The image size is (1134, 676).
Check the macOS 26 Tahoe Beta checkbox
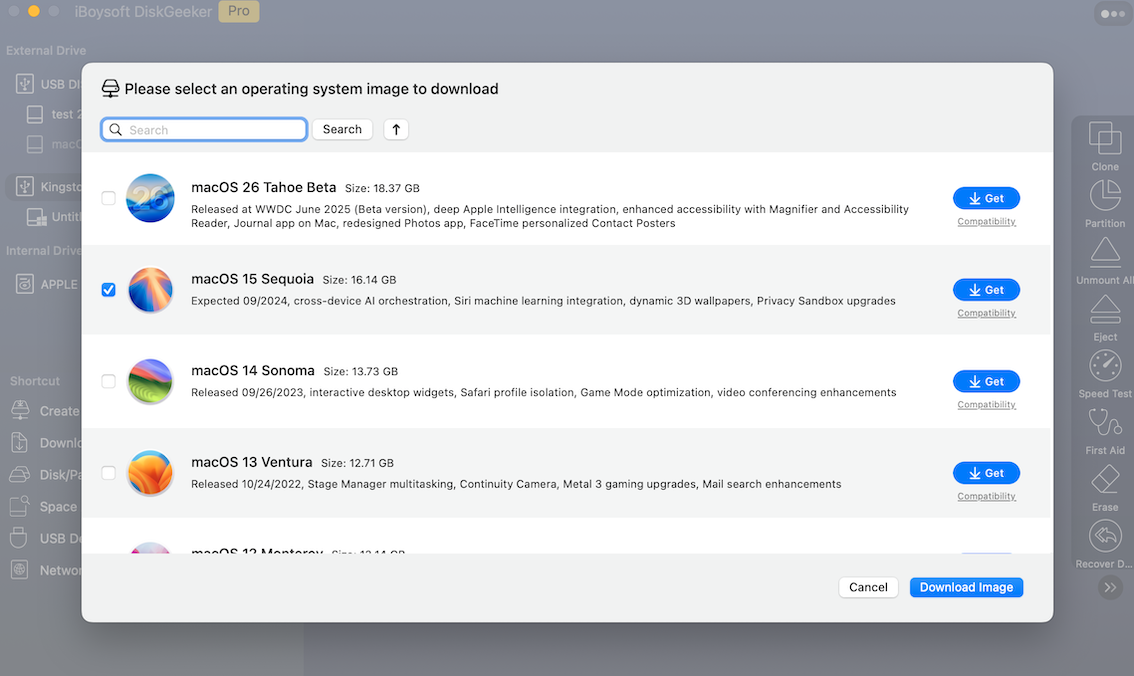[108, 198]
